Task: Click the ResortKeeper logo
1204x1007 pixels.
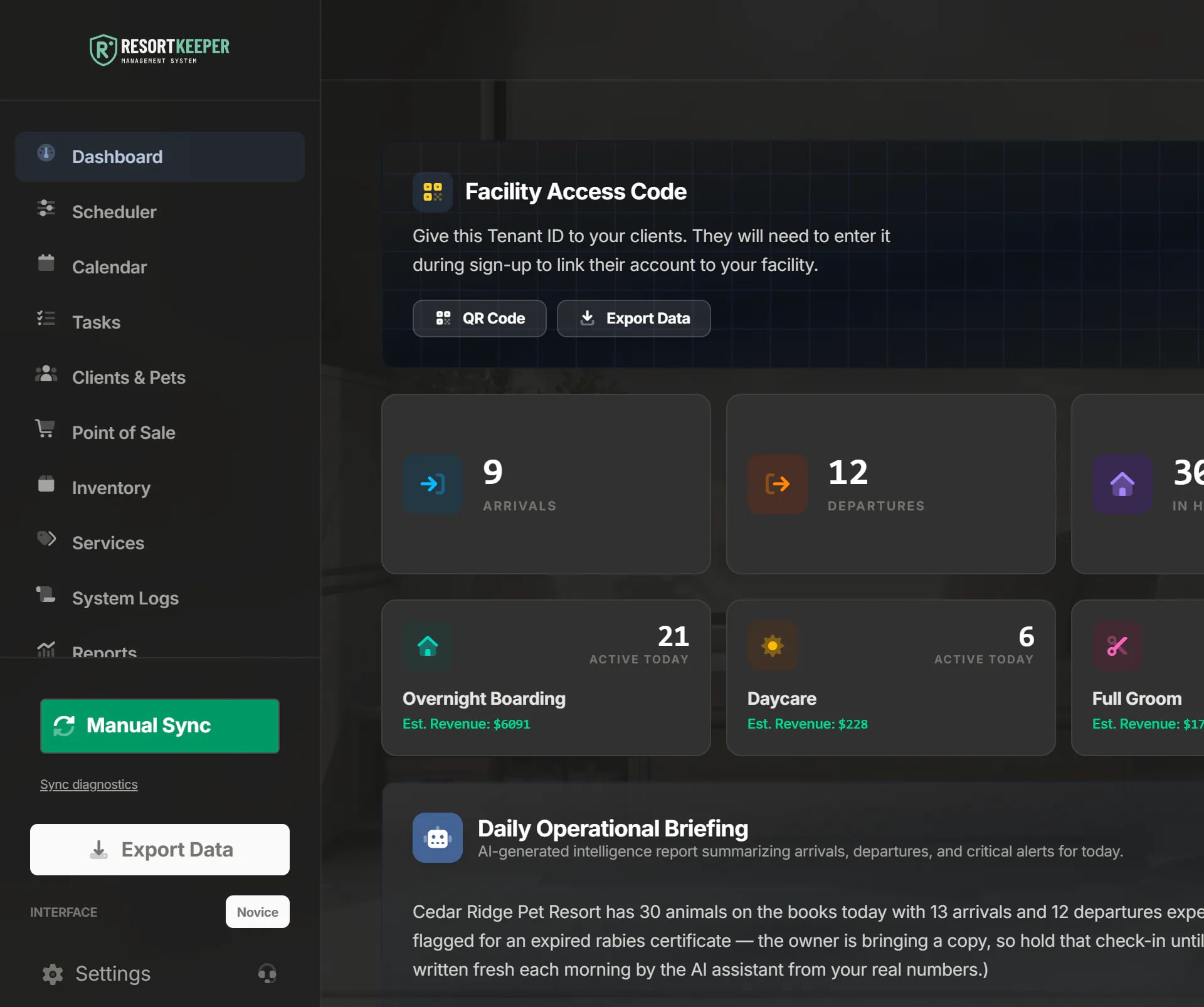Action: (x=159, y=50)
